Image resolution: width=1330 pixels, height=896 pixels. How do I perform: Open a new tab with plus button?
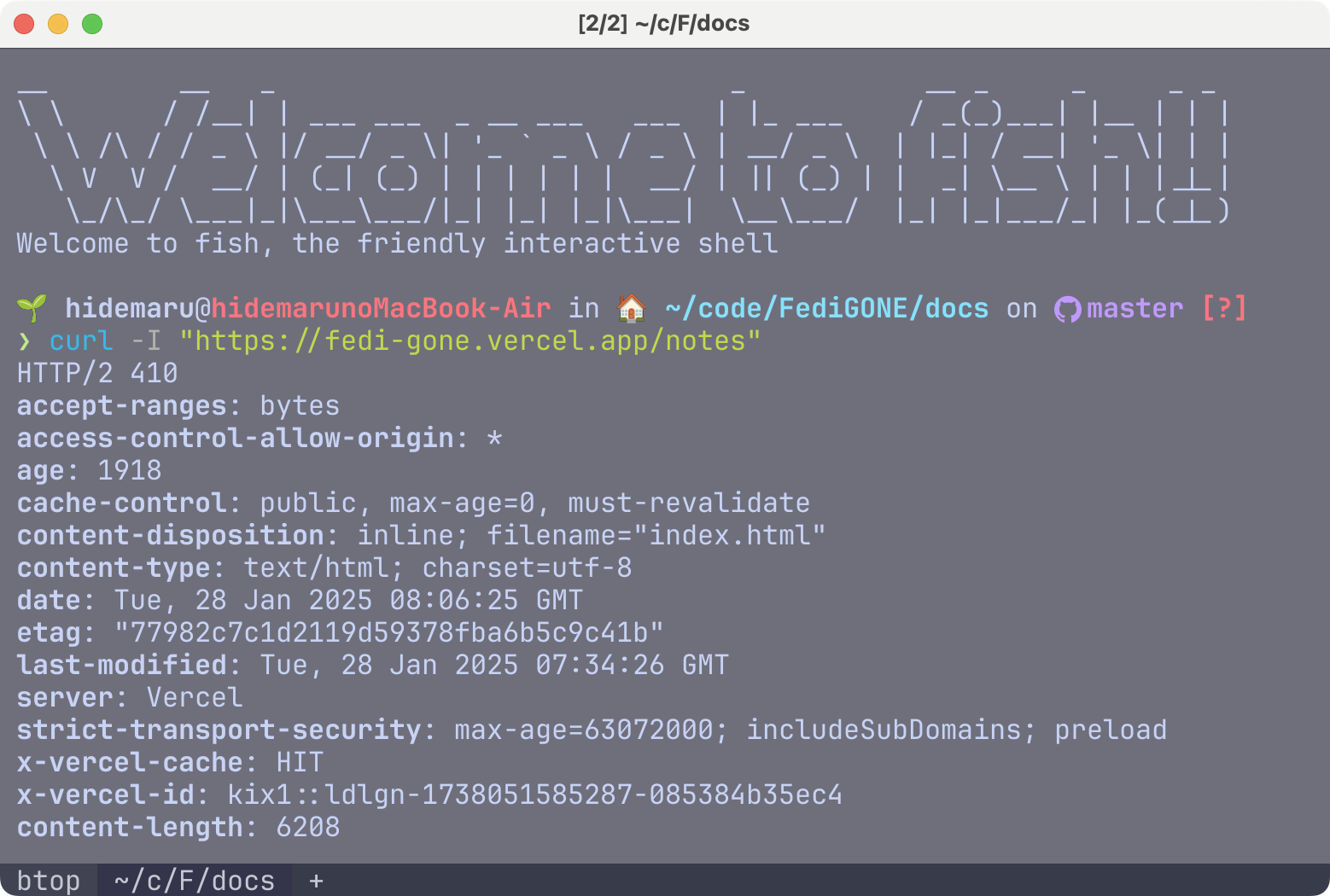(316, 881)
